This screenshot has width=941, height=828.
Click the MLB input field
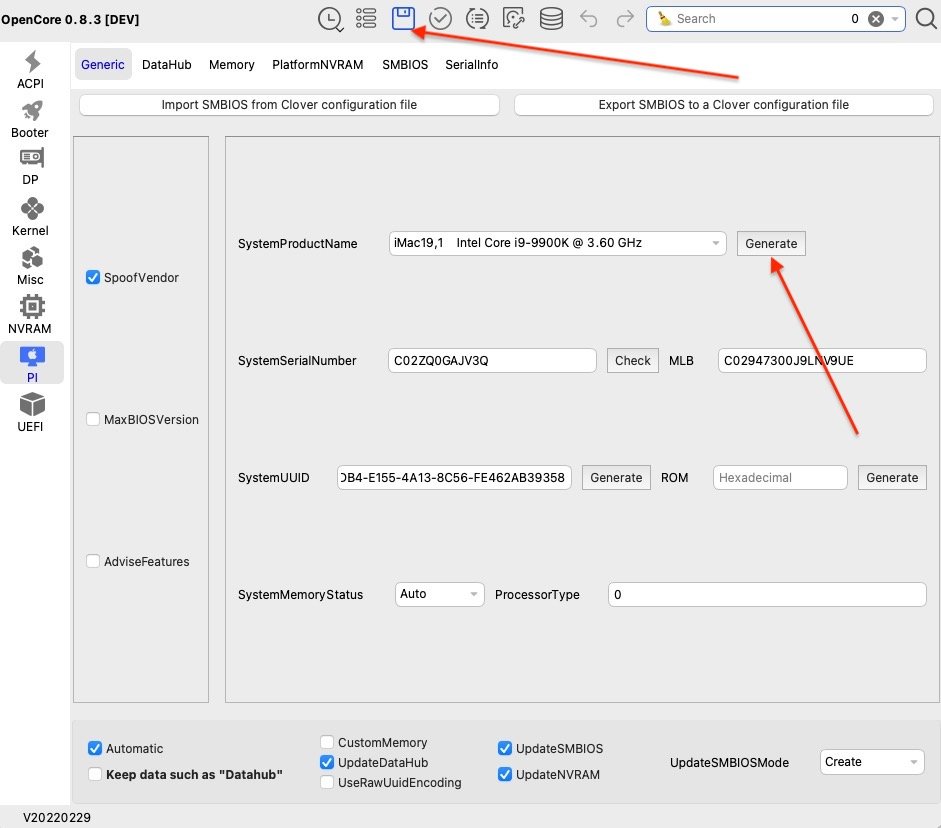point(822,361)
